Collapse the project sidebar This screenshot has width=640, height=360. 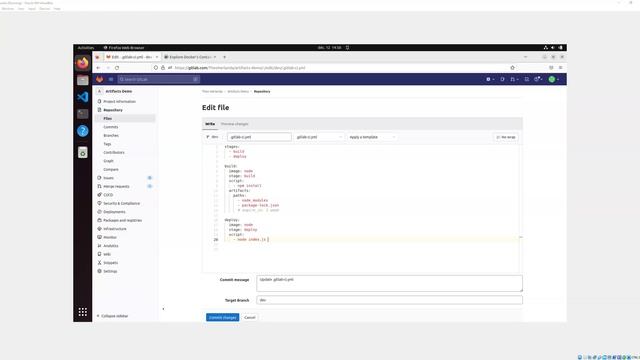point(113,316)
